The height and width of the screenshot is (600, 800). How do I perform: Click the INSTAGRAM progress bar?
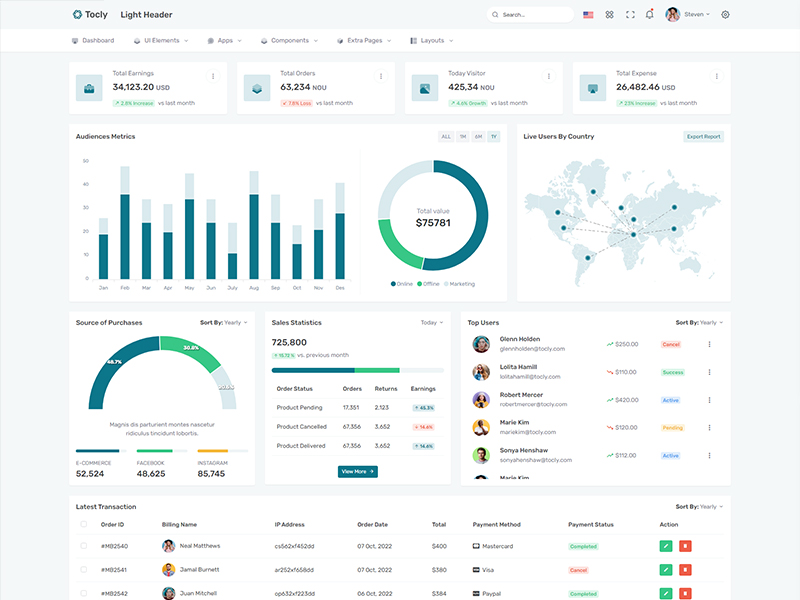222,451
